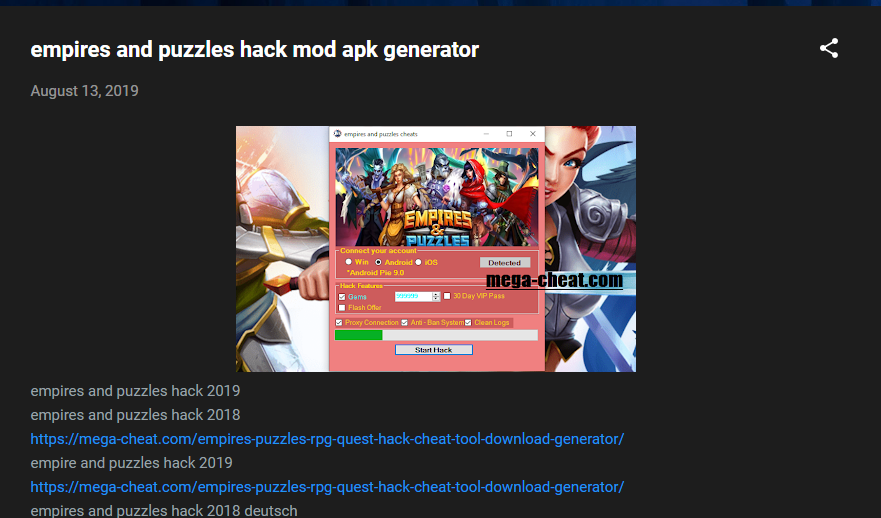The height and width of the screenshot is (518, 881).
Task: Check the Flash Offer box
Action: point(342,308)
